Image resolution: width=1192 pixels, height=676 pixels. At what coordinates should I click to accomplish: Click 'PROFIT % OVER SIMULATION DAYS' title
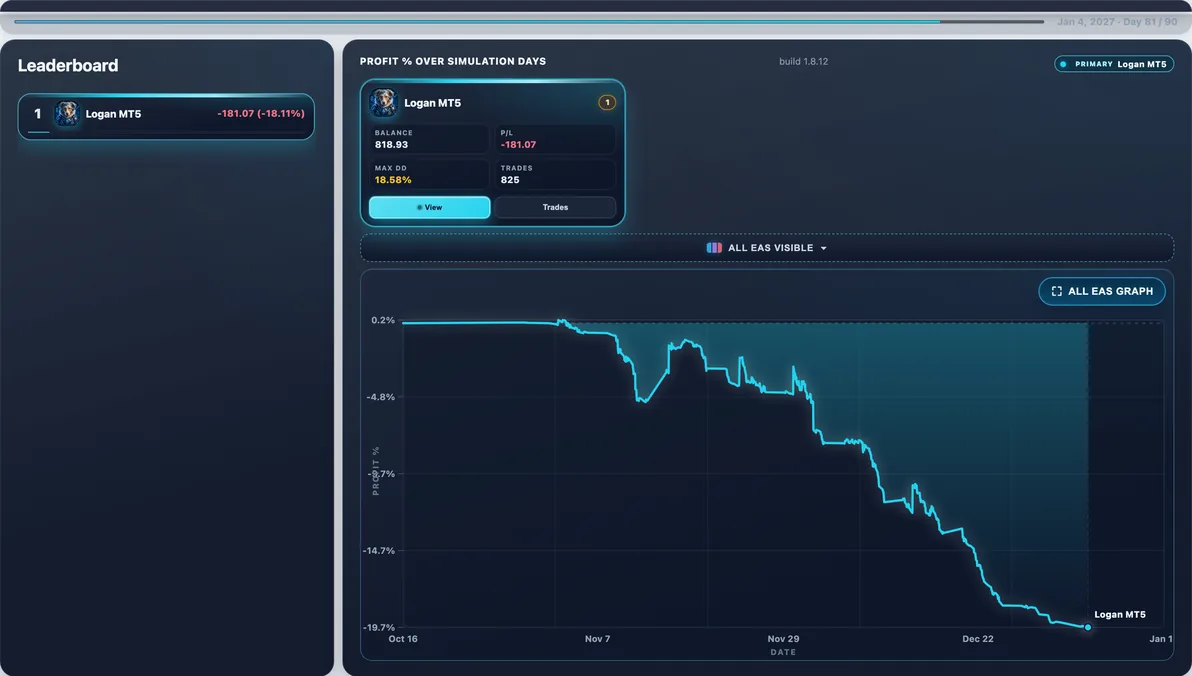[x=453, y=62]
